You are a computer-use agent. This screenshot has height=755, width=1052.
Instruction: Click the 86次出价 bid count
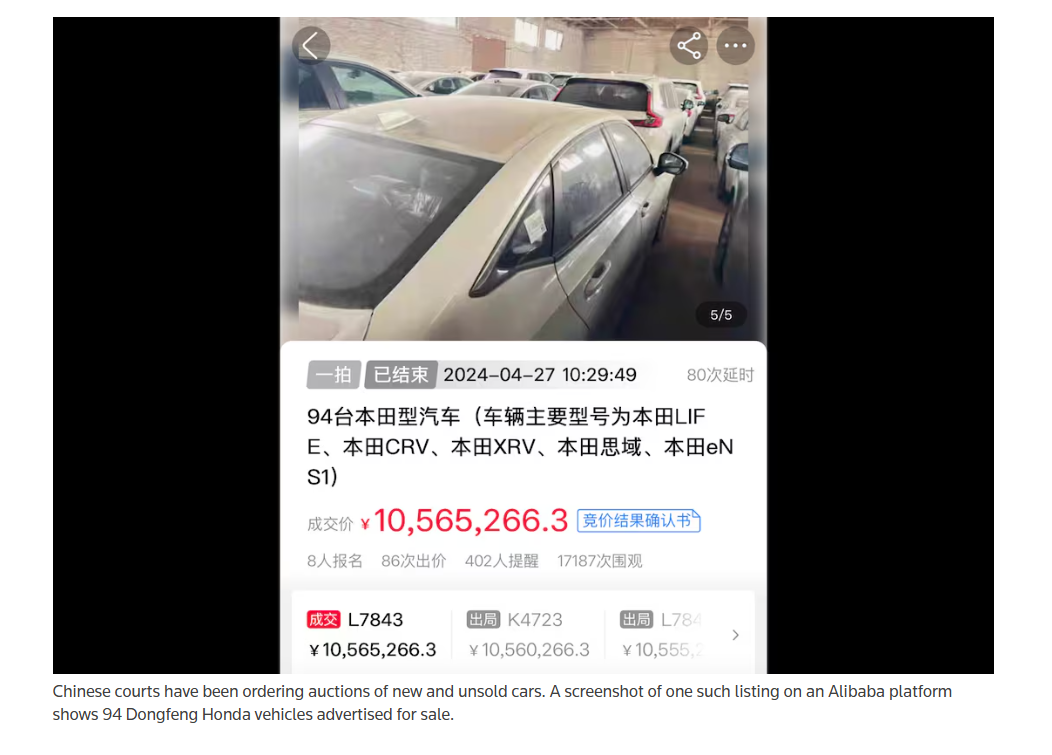(x=413, y=561)
